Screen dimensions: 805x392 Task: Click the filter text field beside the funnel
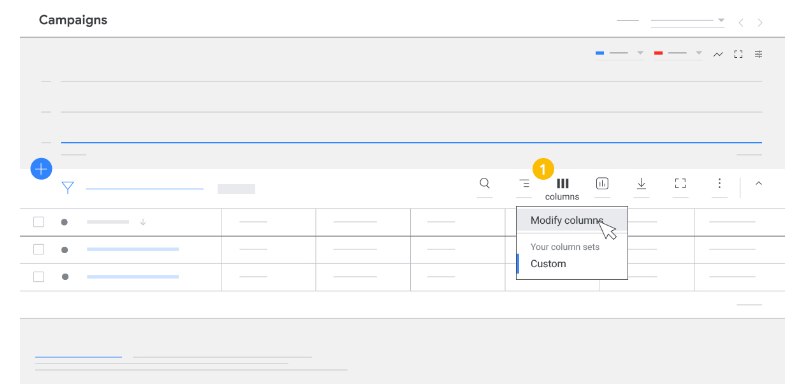(x=145, y=189)
